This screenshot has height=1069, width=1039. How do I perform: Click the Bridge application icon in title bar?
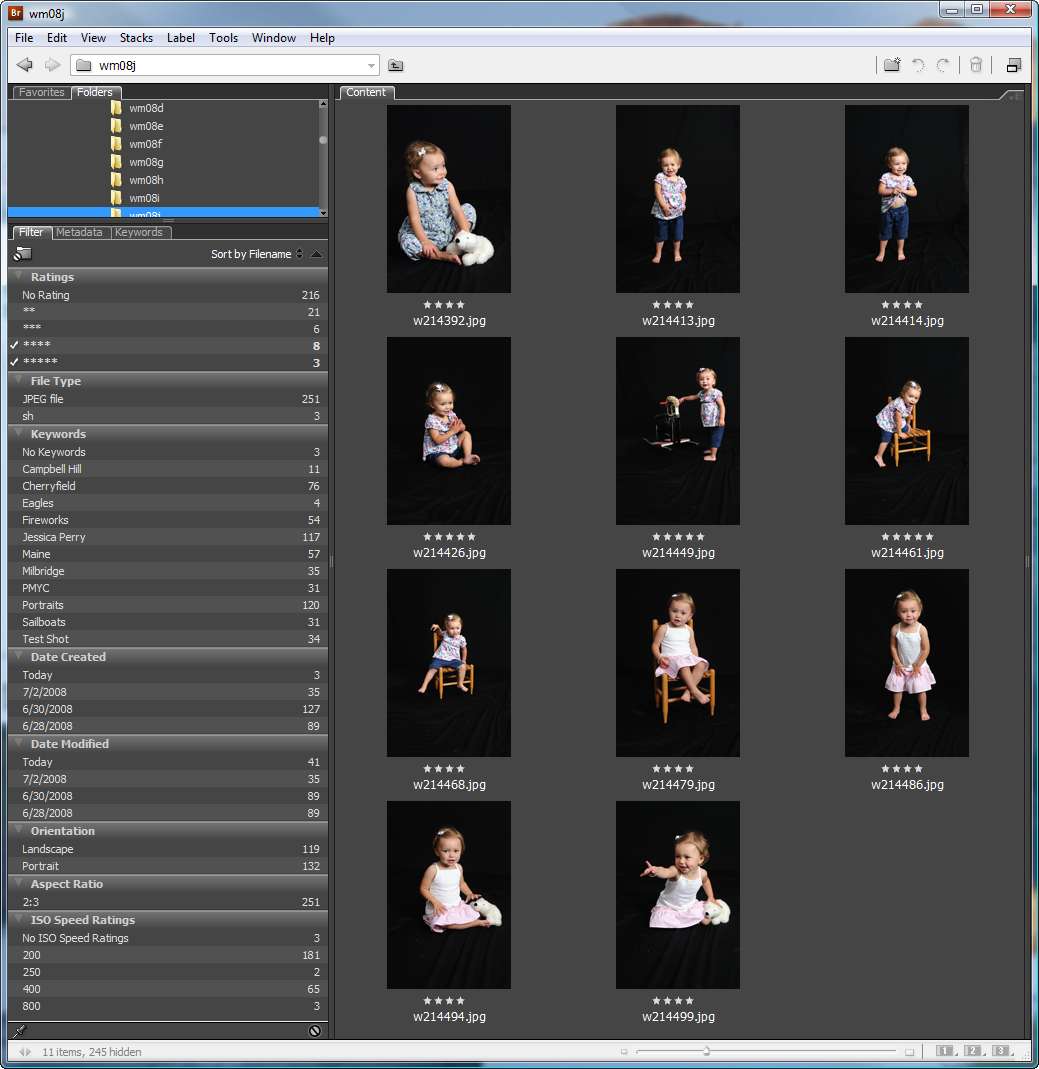[x=16, y=13]
